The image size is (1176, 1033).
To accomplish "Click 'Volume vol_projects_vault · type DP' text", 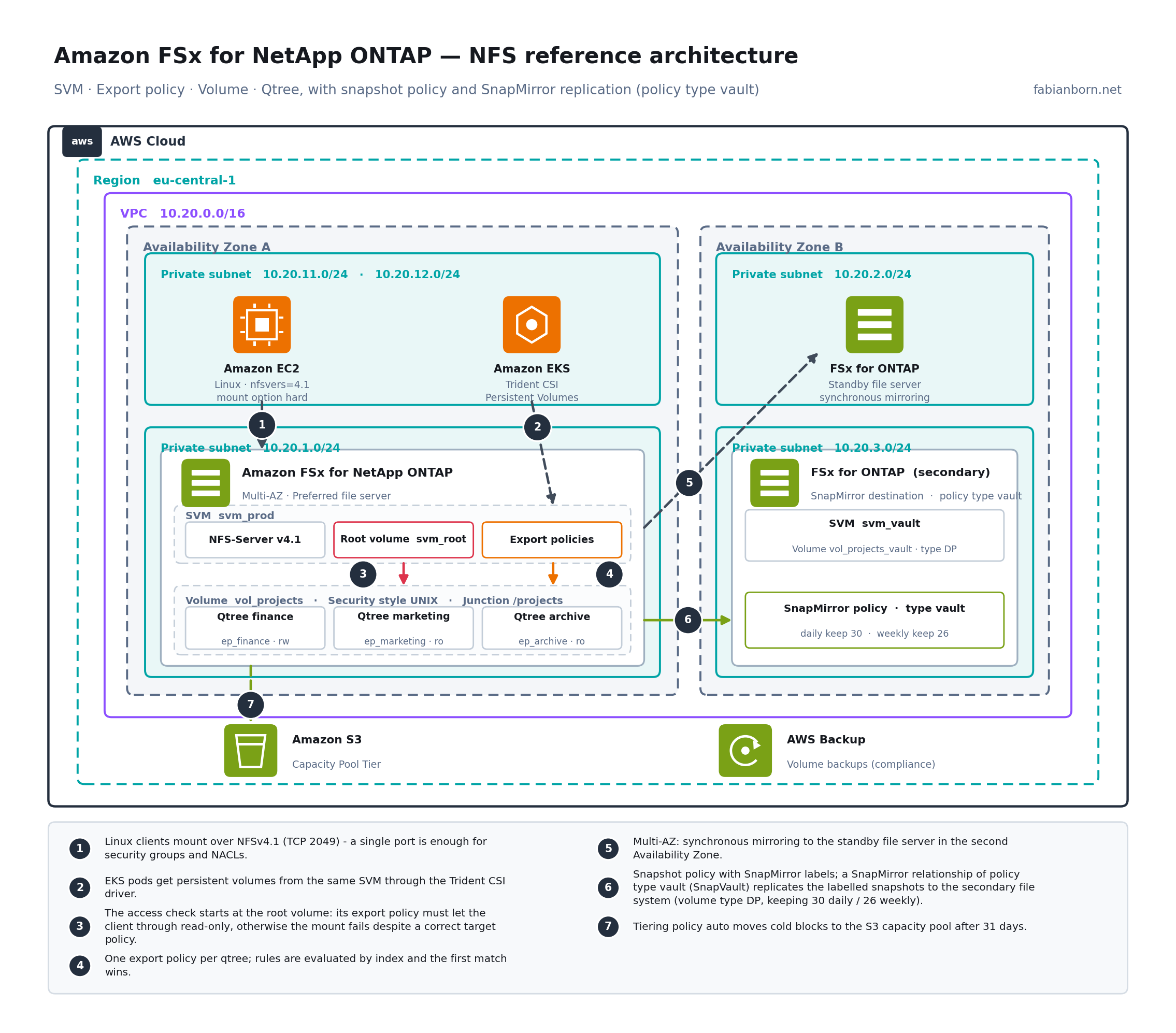I will coord(874,549).
